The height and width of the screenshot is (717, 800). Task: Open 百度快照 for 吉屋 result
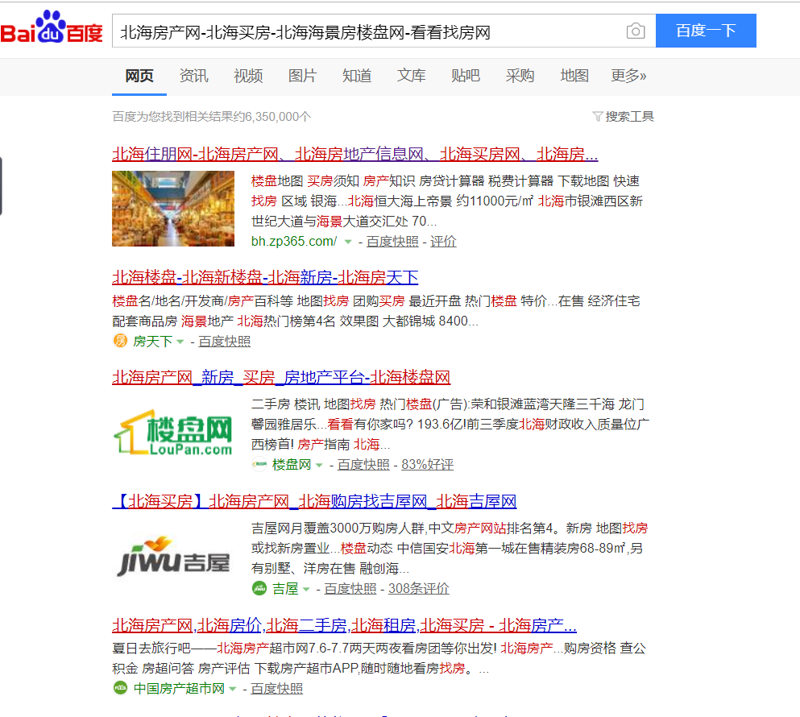pyautogui.click(x=351, y=589)
